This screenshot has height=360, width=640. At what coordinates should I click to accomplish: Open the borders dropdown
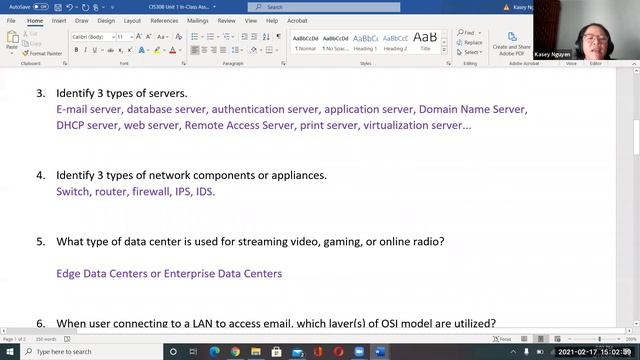click(277, 50)
